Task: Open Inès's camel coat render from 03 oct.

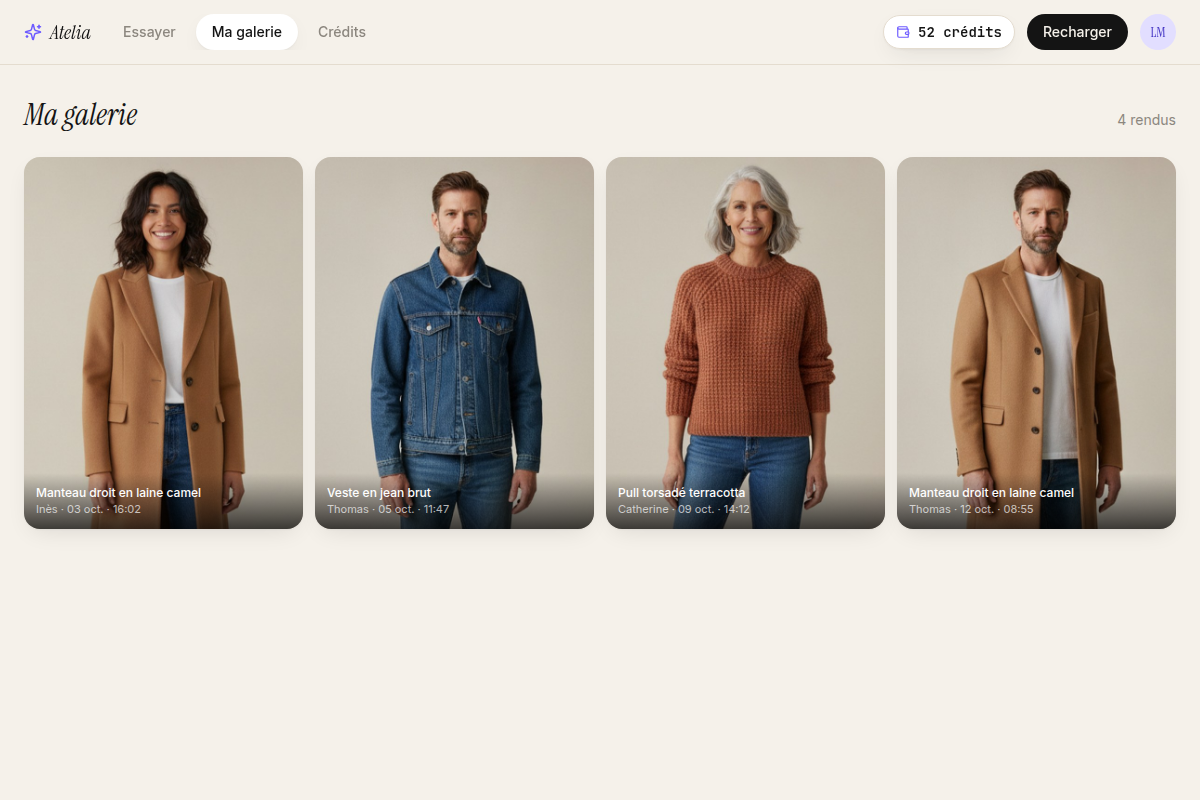Action: pos(163,343)
